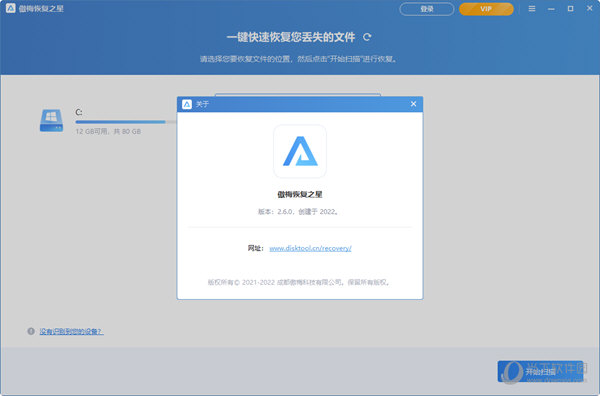The image size is (600, 396).
Task: Click the small logo in 关于 title bar
Action: point(187,104)
